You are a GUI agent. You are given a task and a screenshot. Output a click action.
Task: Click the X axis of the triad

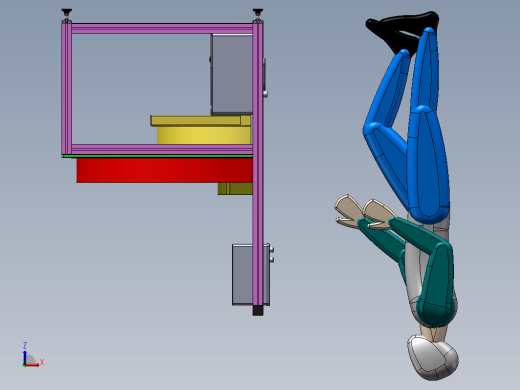33,364
